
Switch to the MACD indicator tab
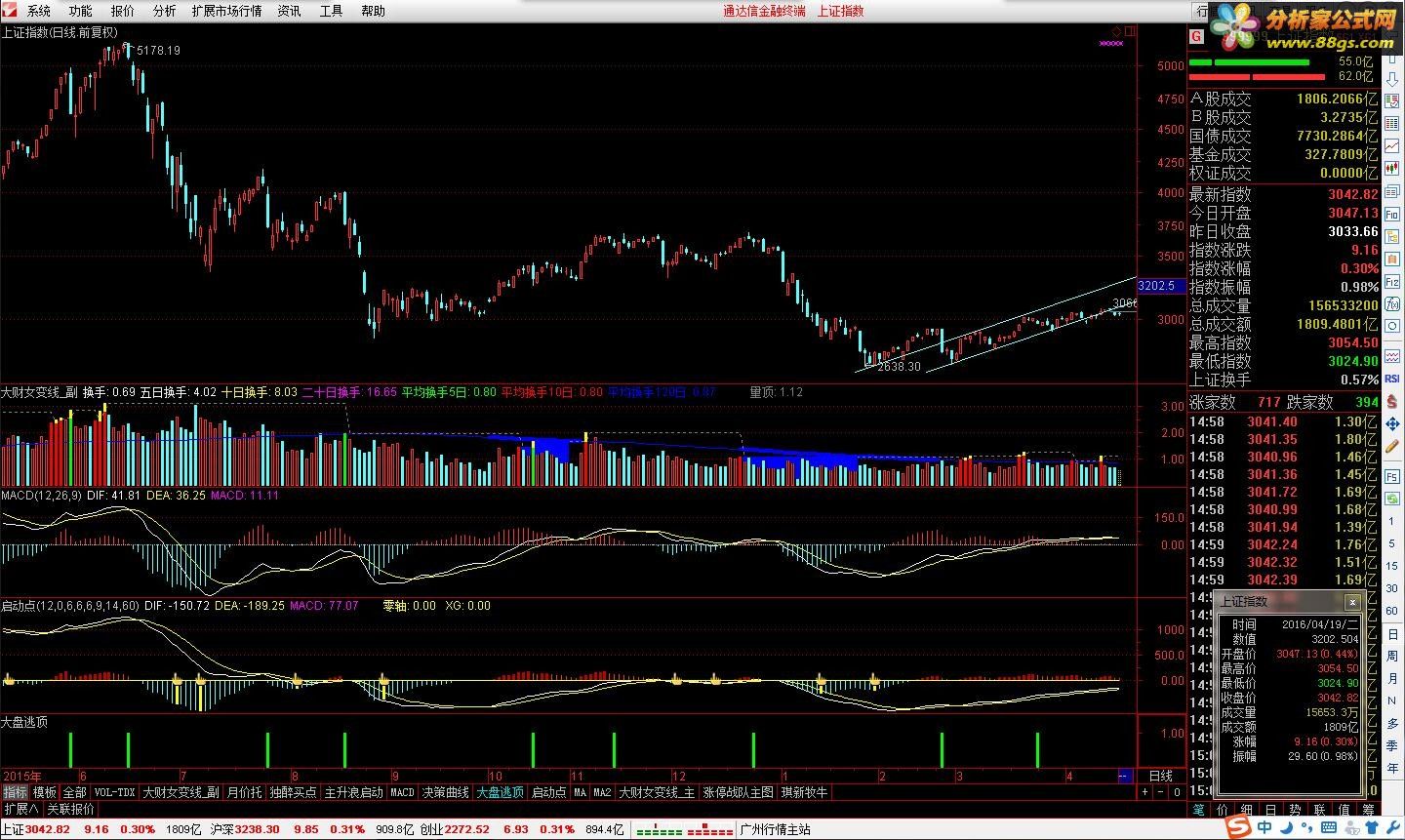pyautogui.click(x=402, y=792)
